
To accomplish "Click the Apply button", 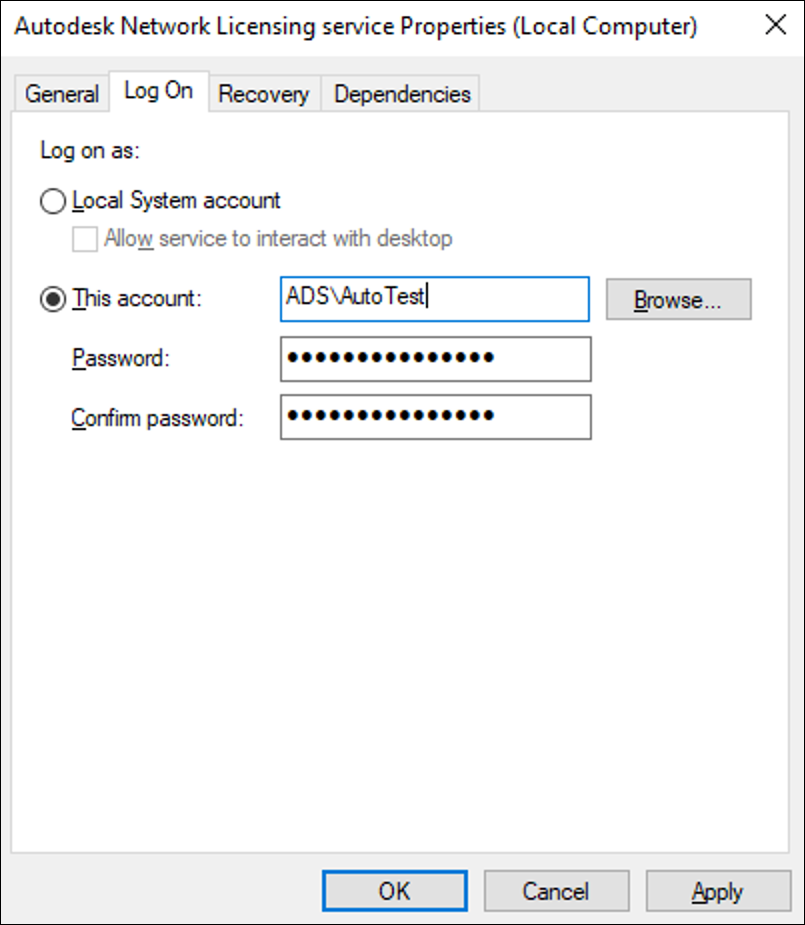I will tap(717, 891).
